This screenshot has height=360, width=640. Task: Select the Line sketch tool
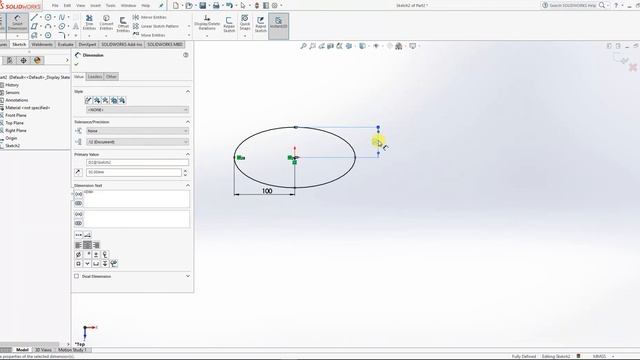pyautogui.click(x=34, y=17)
